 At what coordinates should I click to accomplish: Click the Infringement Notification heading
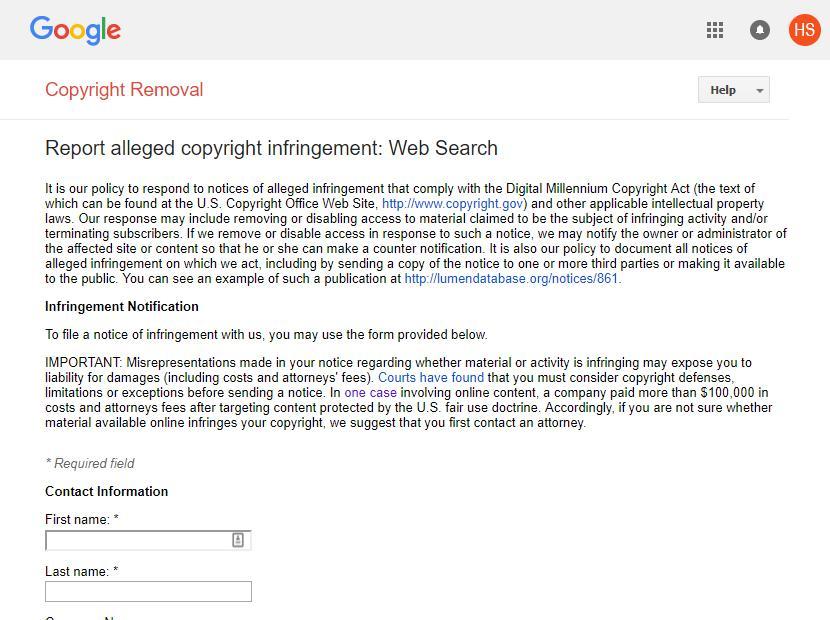pos(122,306)
